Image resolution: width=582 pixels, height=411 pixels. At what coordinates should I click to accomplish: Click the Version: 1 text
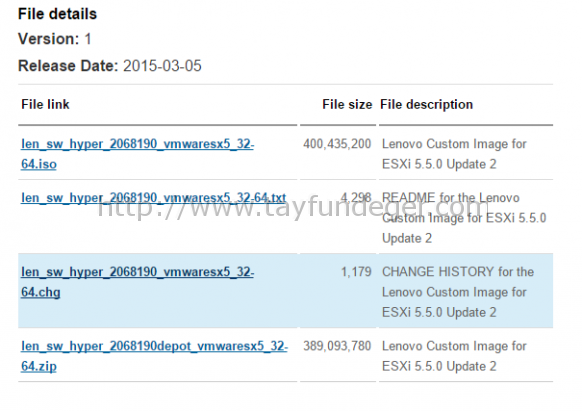pyautogui.click(x=55, y=39)
